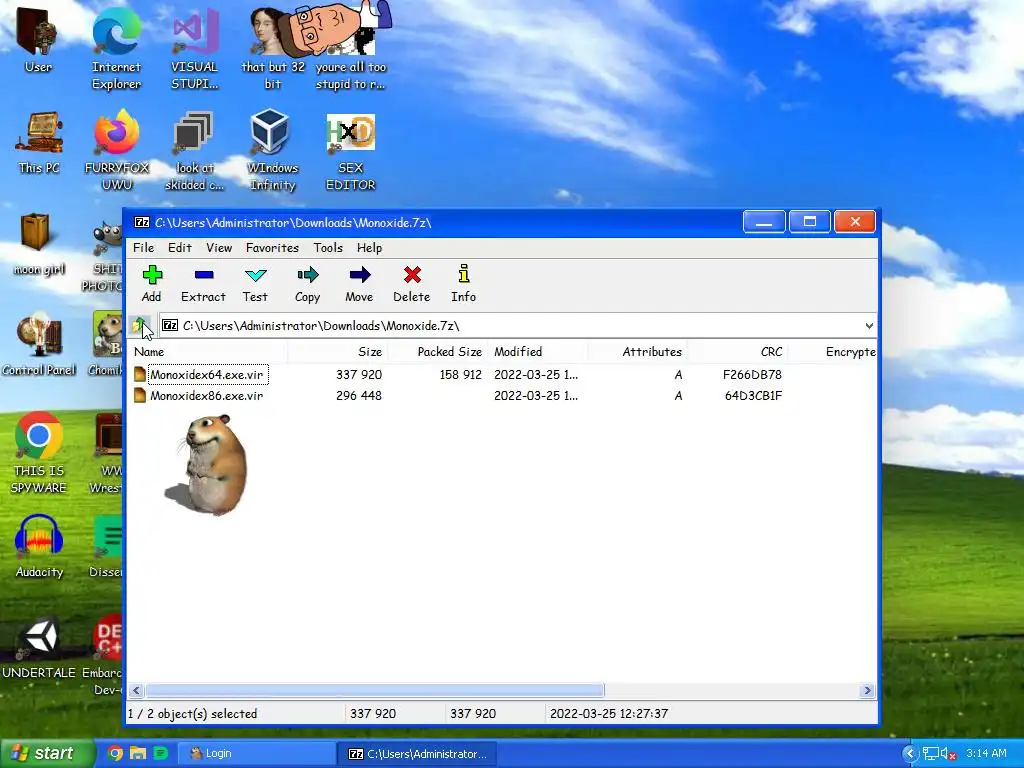Screen dimensions: 1024x768
Task: Sort by Packed Size column header
Action: pos(438,351)
